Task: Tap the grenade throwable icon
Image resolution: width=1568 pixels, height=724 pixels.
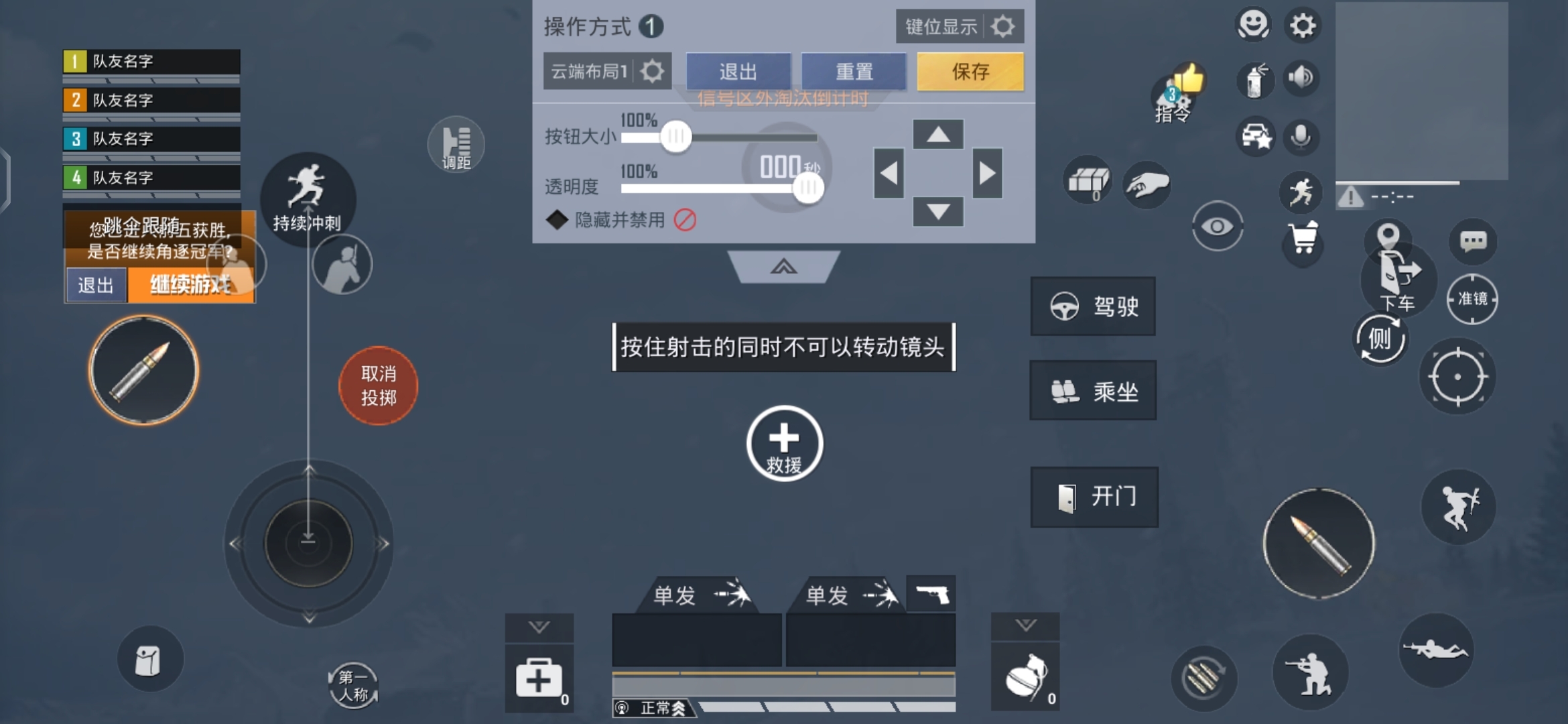Action: click(x=1025, y=677)
